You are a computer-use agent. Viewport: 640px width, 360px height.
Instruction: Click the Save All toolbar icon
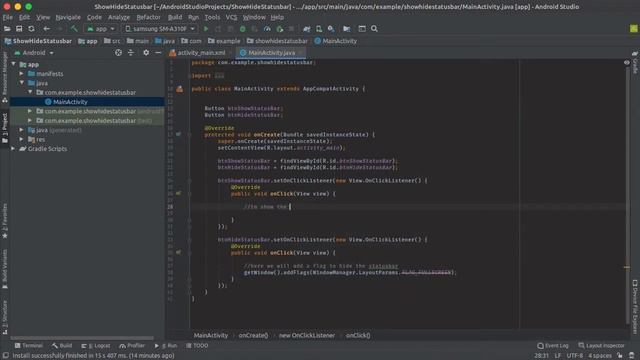coord(19,29)
